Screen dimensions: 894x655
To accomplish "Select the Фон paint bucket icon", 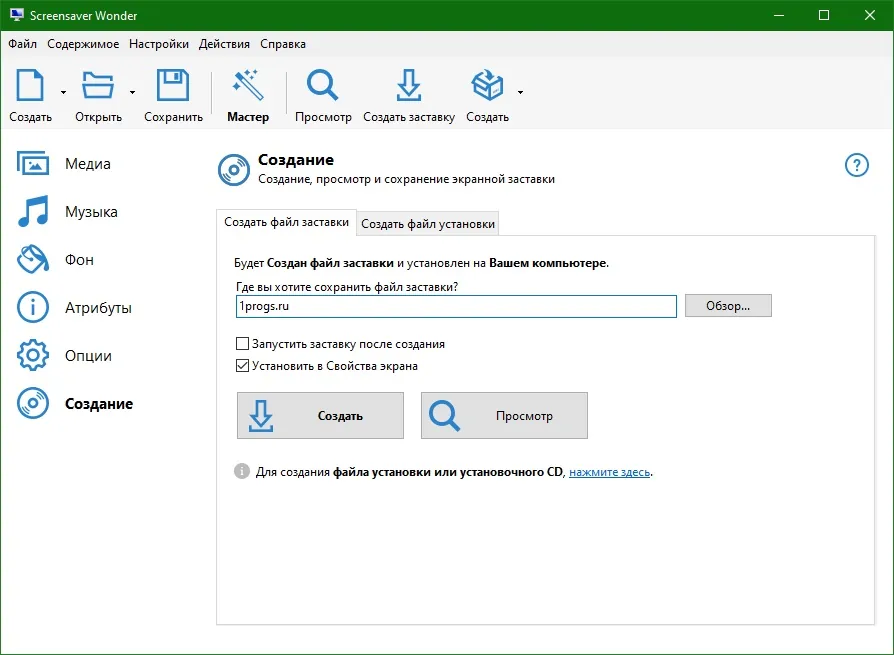I will click(x=33, y=259).
